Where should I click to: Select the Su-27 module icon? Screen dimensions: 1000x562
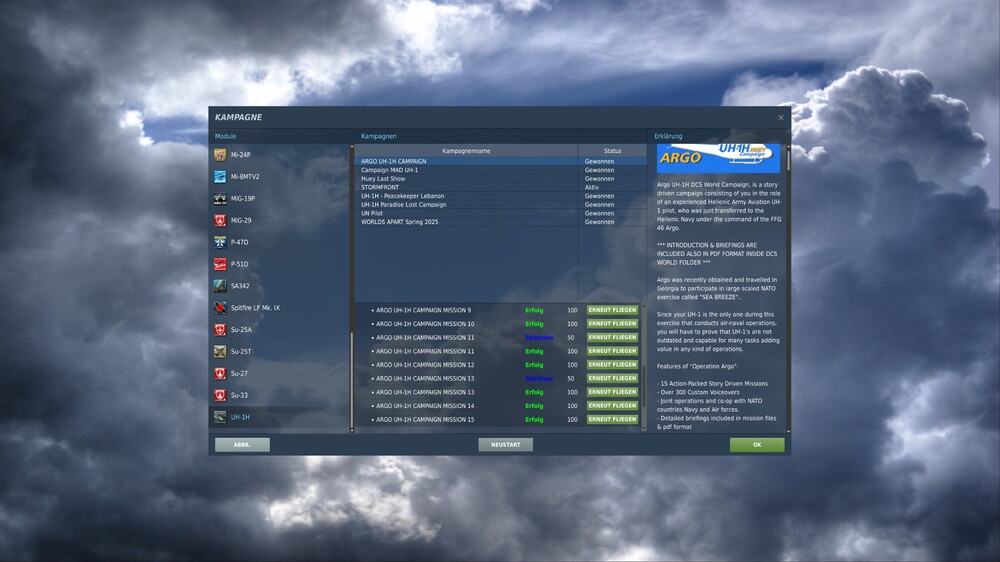pos(220,373)
